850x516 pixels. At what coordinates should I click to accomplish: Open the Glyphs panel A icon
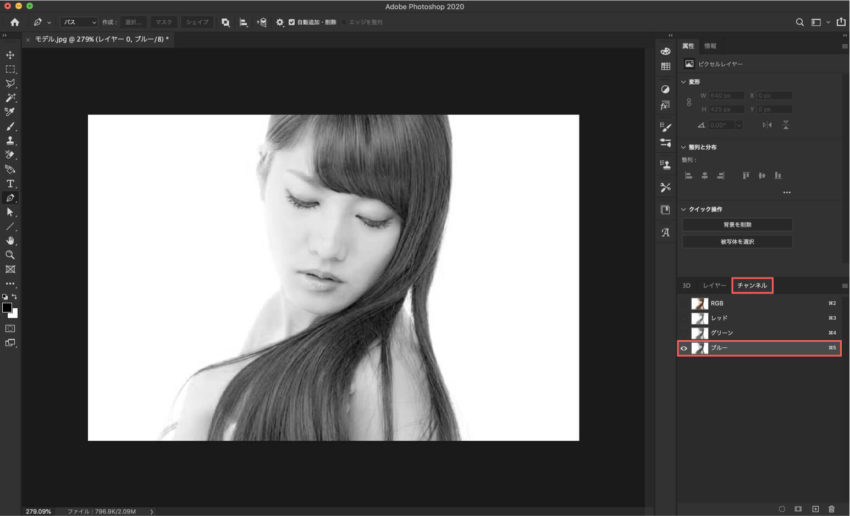(x=665, y=233)
